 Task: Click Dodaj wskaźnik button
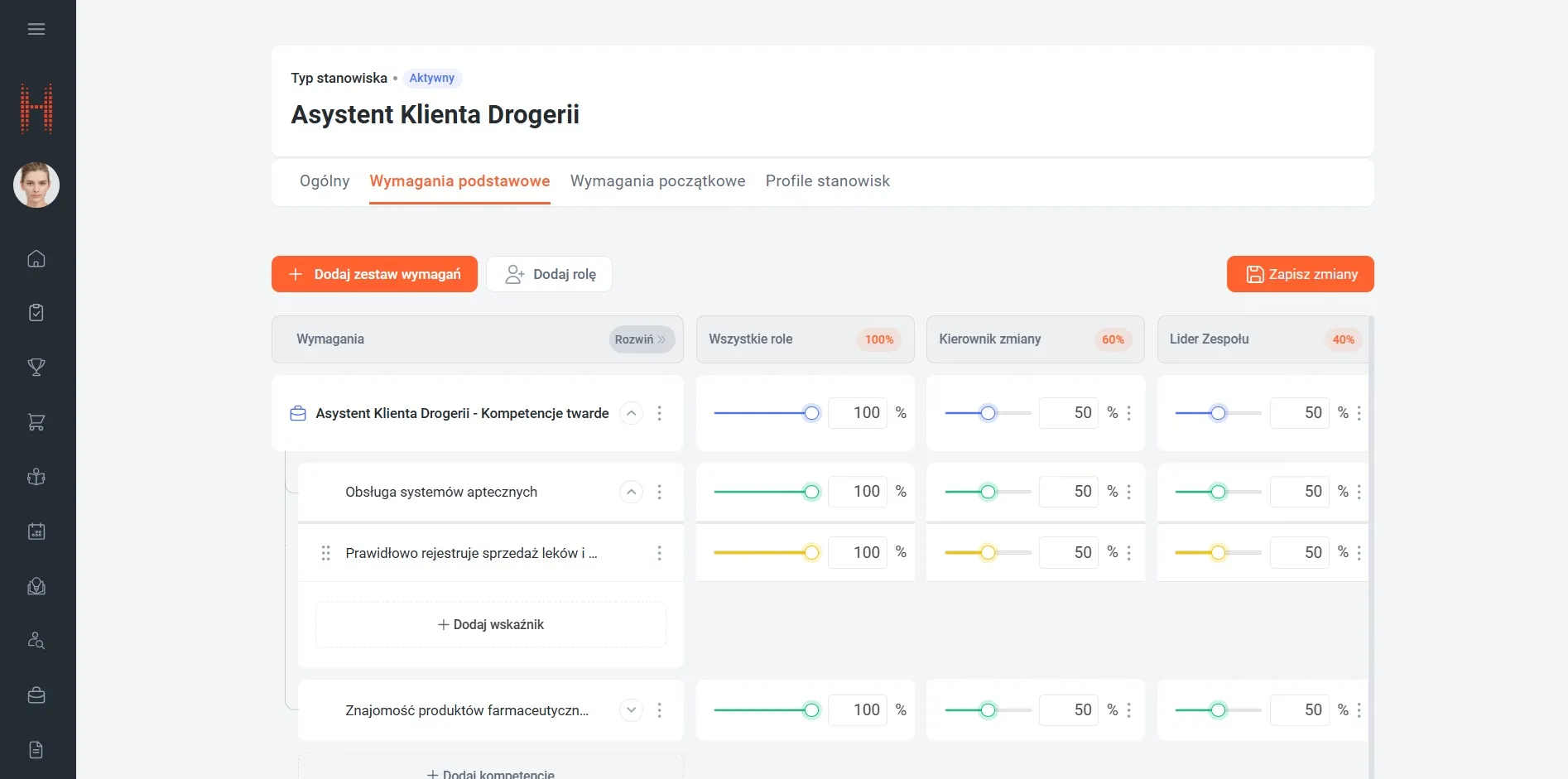491,625
